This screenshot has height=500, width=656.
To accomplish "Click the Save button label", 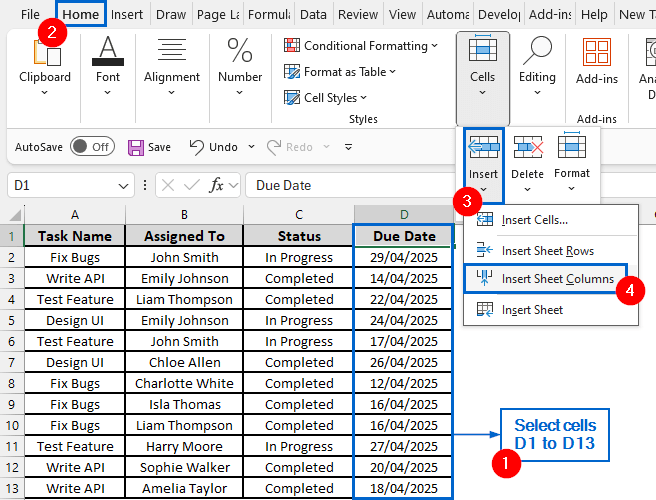I will click(x=159, y=147).
